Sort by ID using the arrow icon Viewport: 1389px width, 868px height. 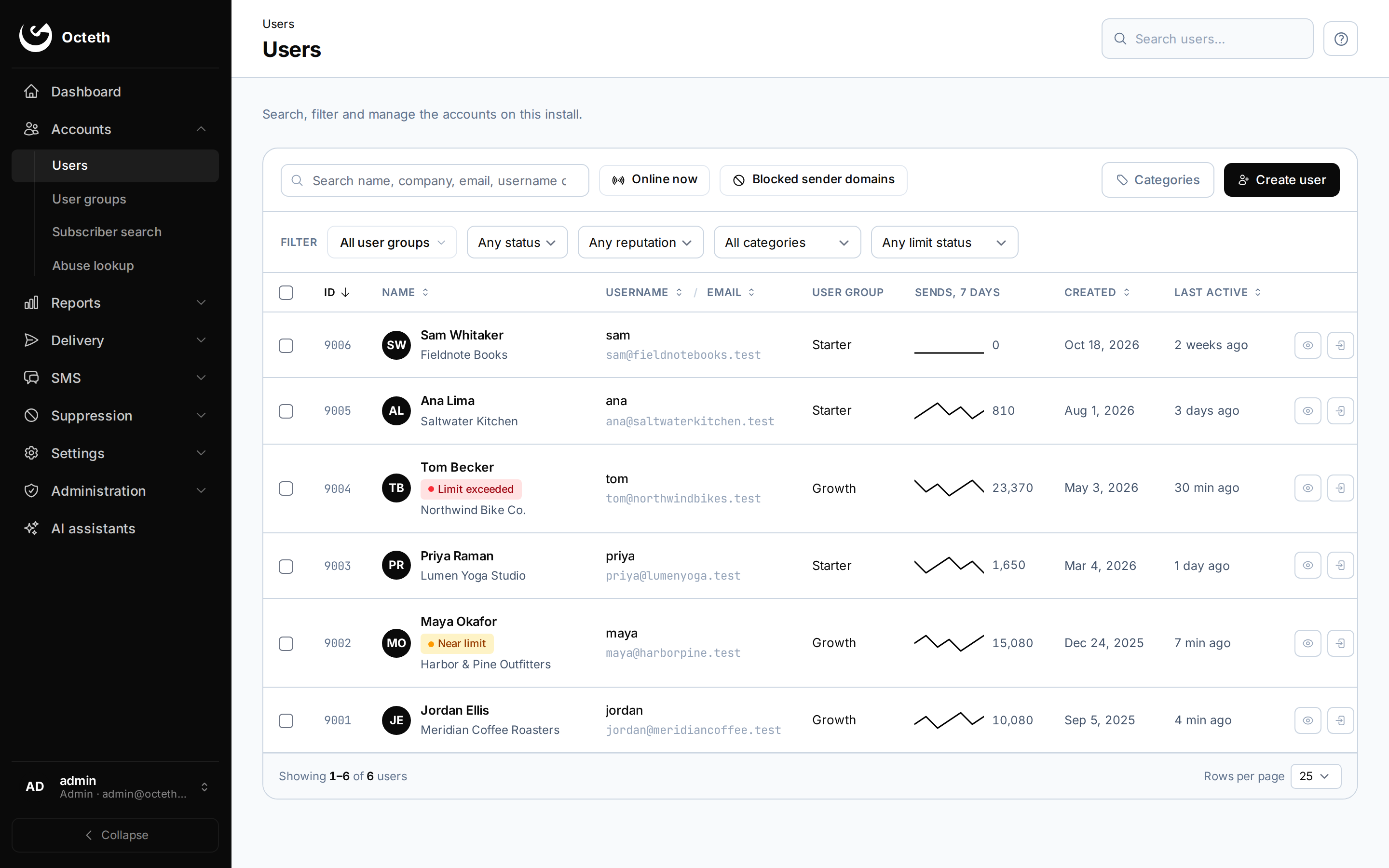pyautogui.click(x=345, y=292)
